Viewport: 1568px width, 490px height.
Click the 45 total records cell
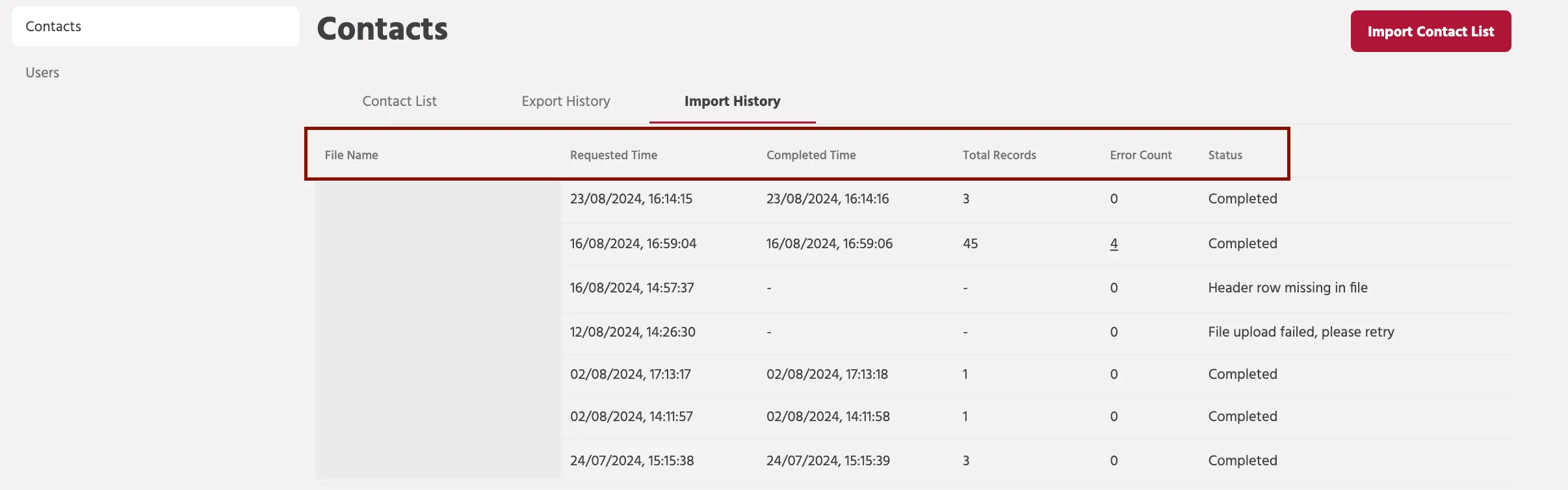point(970,244)
